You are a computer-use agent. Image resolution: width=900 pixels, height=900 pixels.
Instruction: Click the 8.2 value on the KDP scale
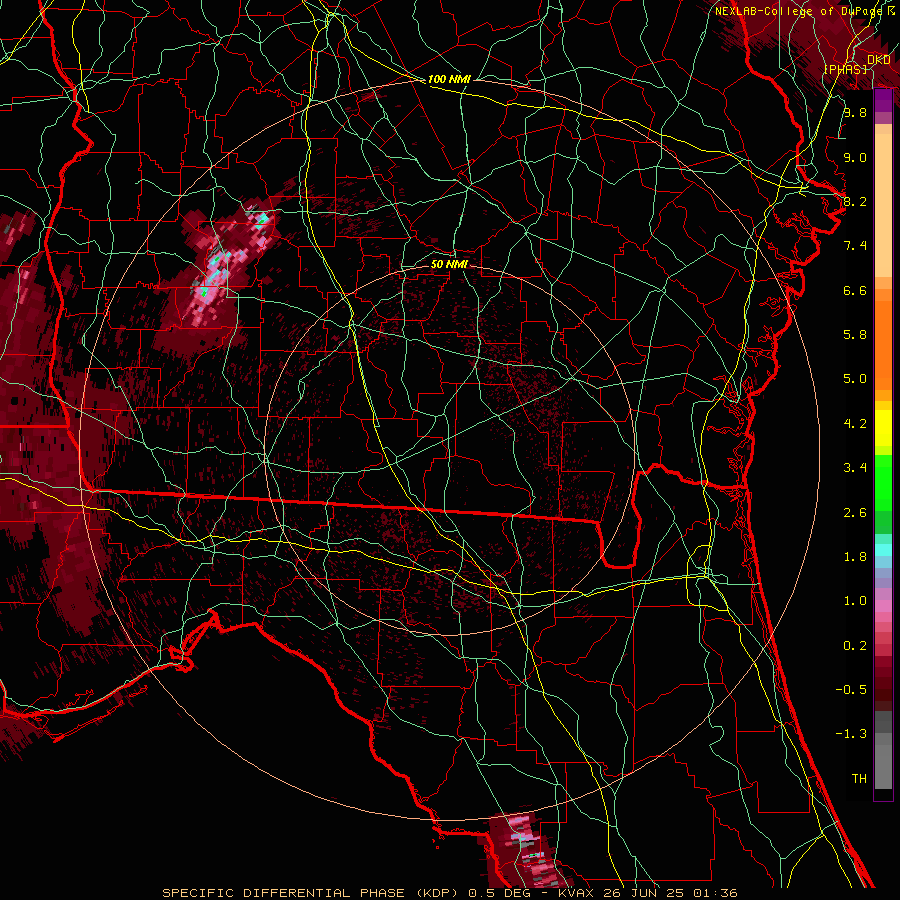coord(855,201)
